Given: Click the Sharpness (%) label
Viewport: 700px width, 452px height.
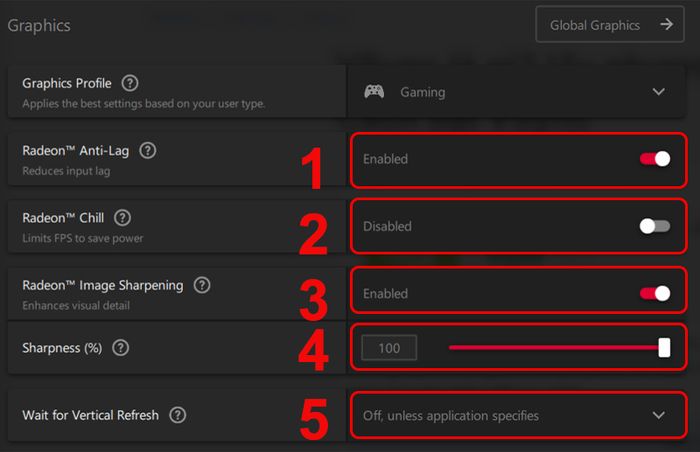Looking at the screenshot, I should (62, 348).
